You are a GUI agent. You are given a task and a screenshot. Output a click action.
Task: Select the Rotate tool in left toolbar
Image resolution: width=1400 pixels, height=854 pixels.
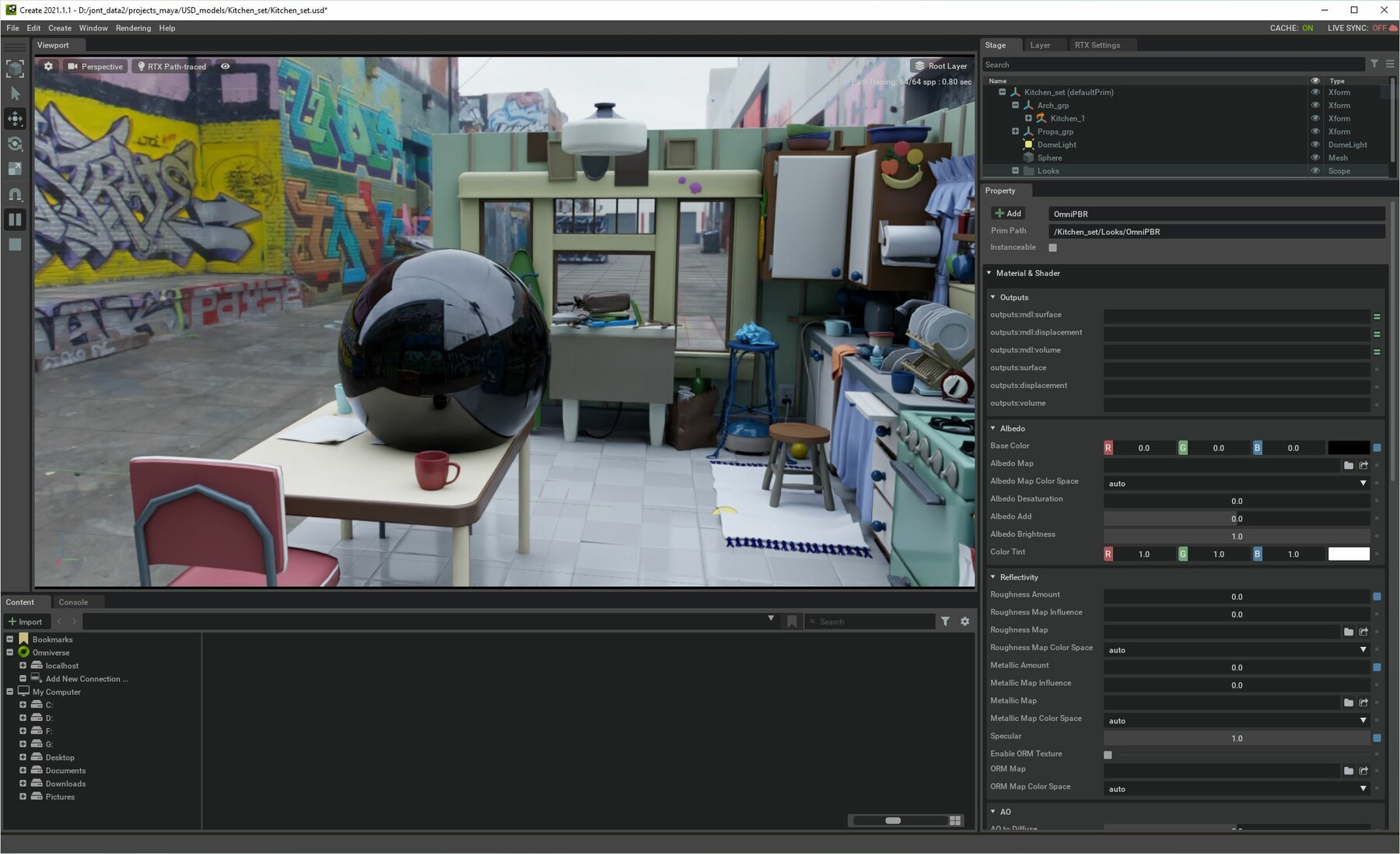click(15, 144)
